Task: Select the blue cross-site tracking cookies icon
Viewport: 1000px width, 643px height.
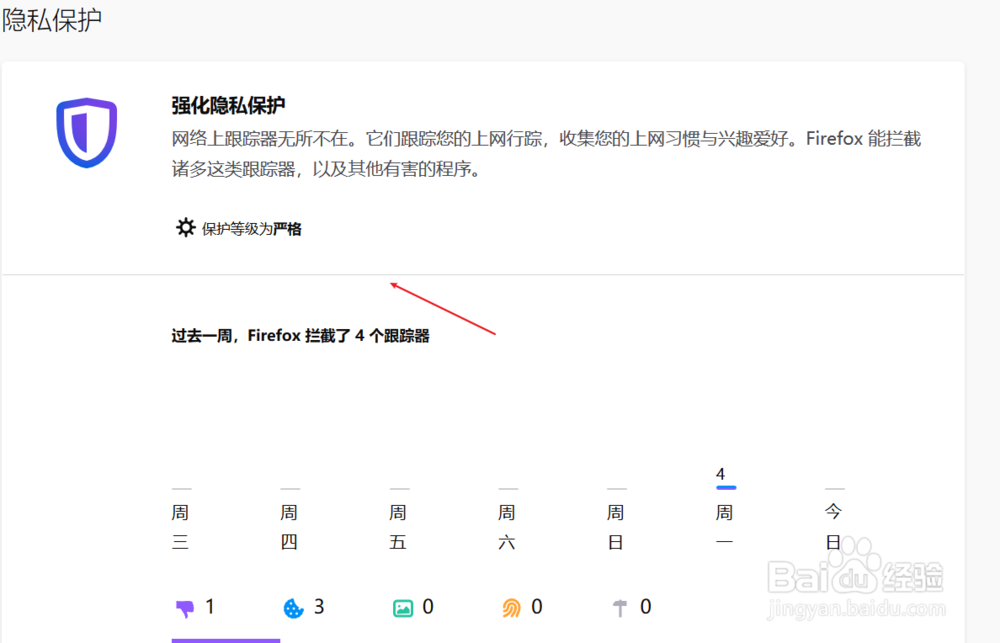Action: point(292,606)
